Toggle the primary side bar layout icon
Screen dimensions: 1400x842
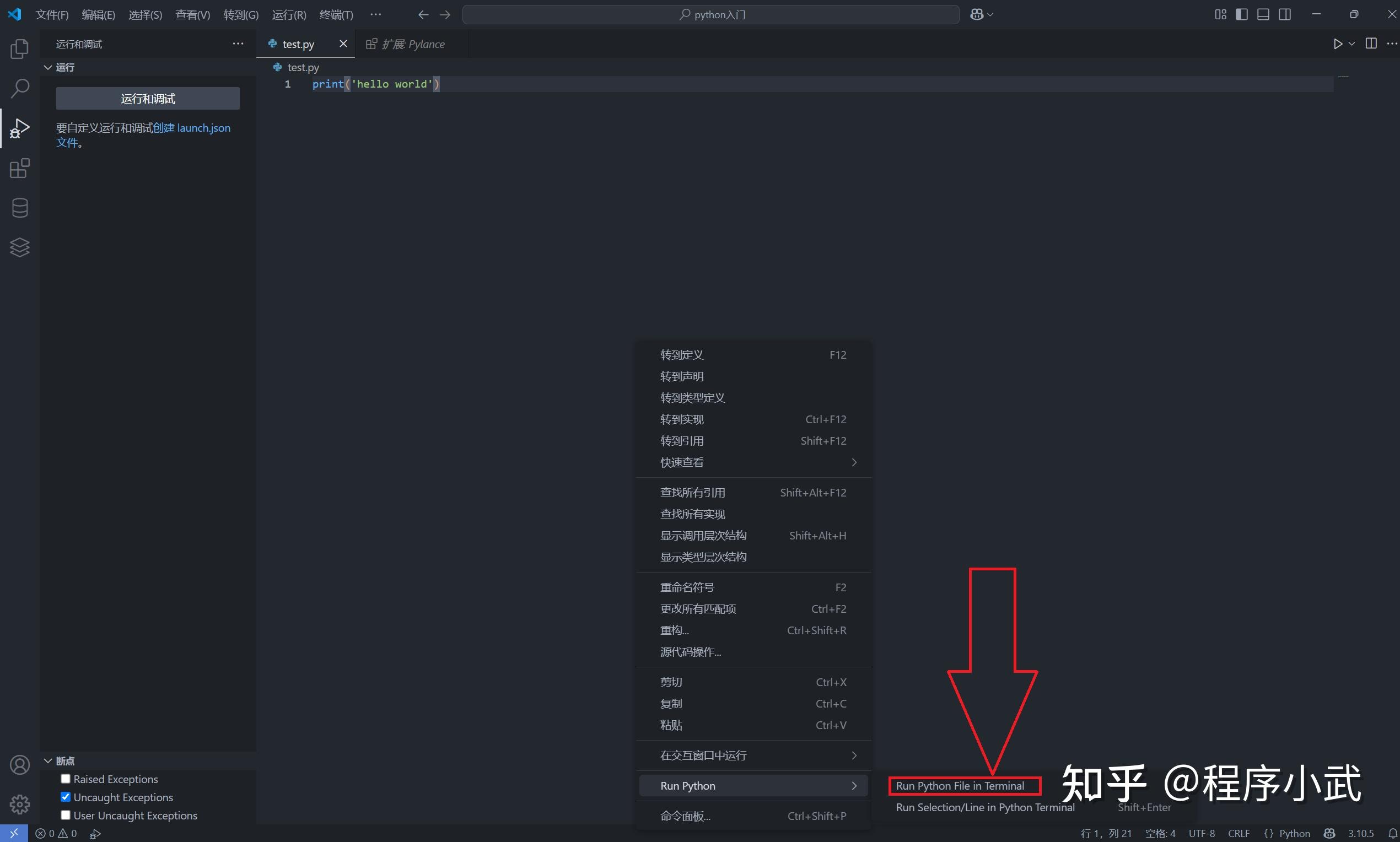(1241, 15)
